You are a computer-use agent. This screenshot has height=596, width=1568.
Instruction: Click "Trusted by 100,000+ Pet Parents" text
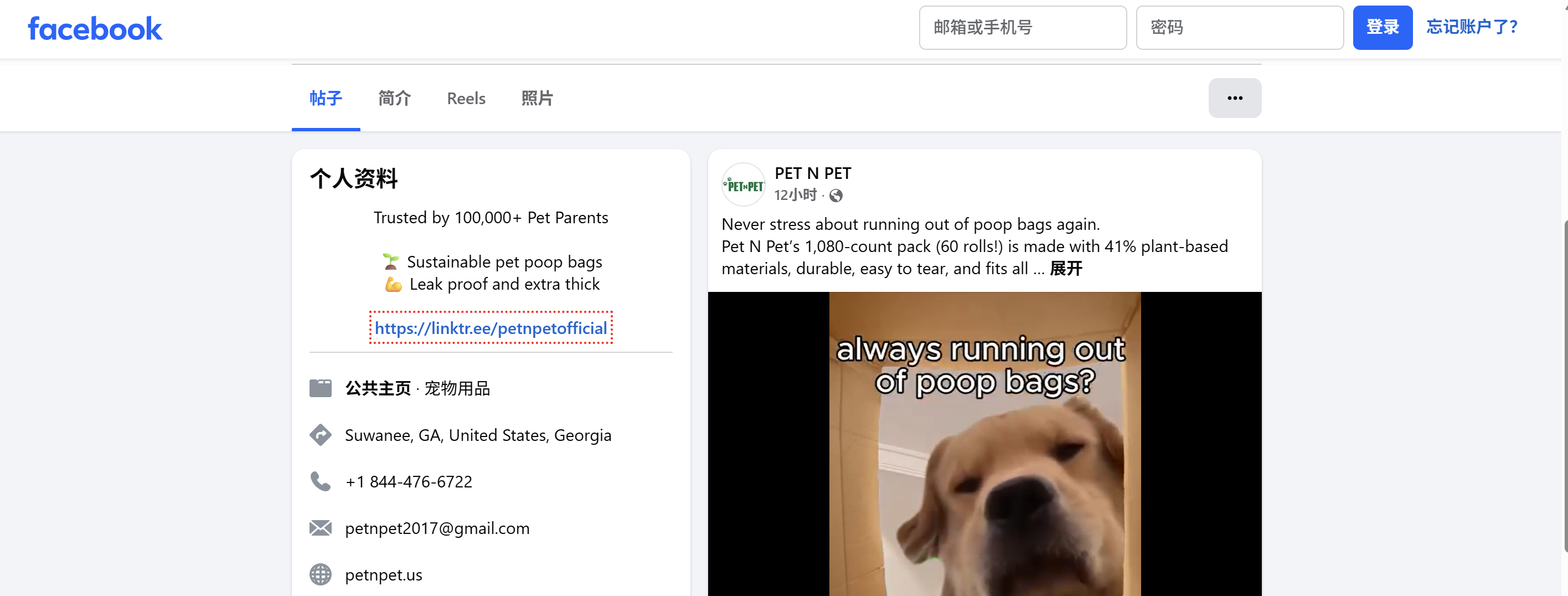(x=491, y=218)
